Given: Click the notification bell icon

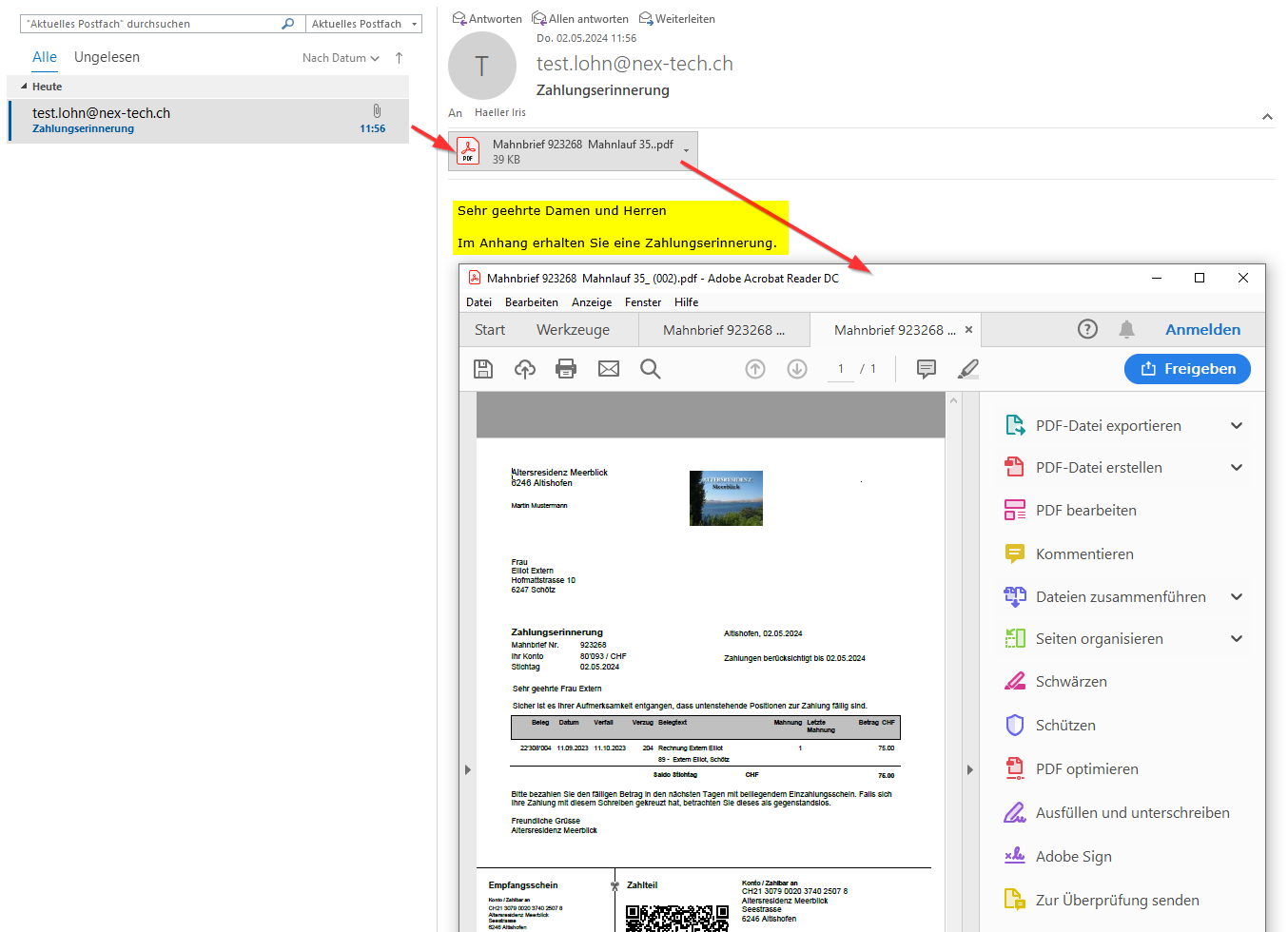Looking at the screenshot, I should [x=1126, y=329].
